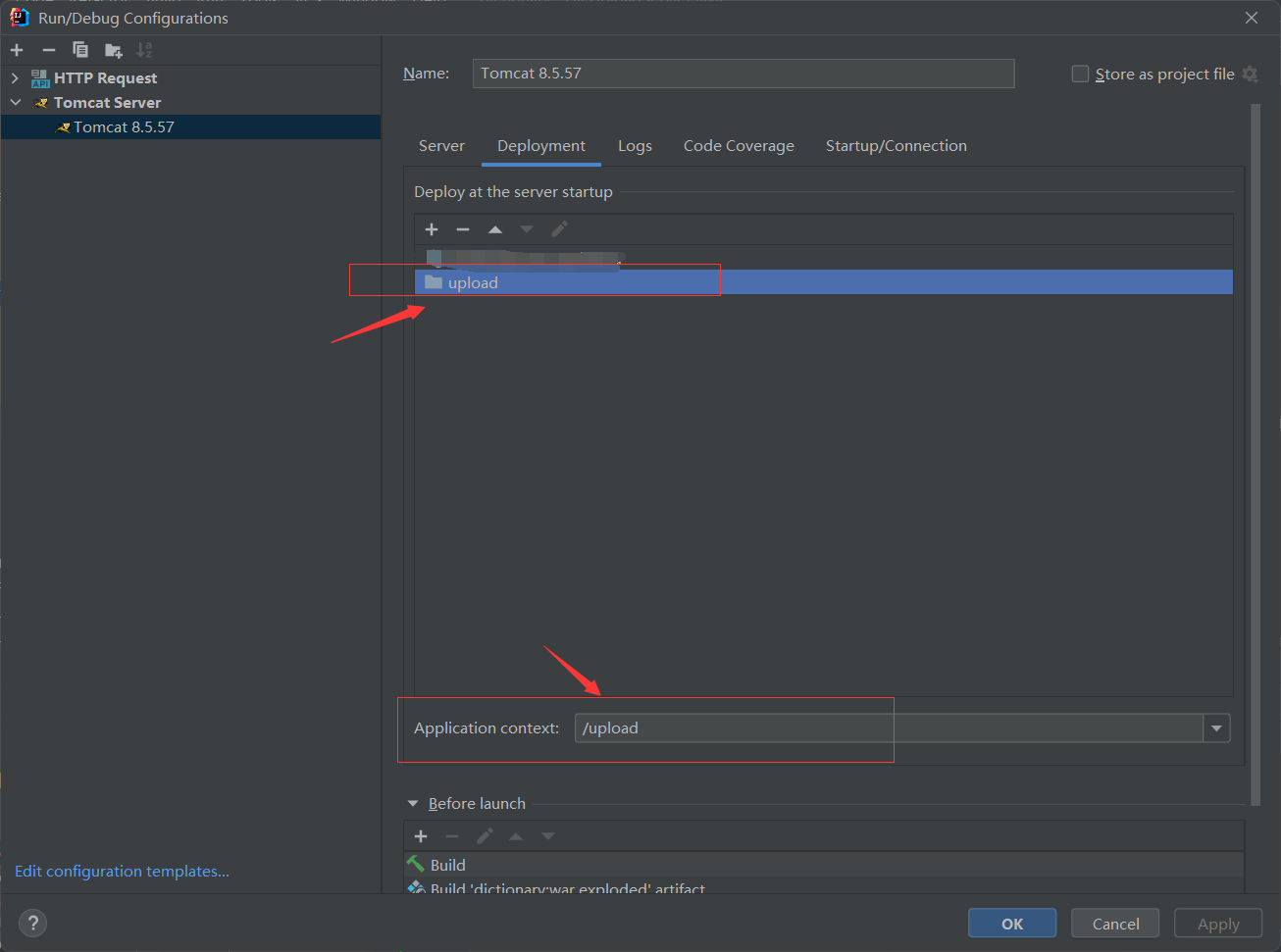The image size is (1281, 952).
Task: Select Tomcat Server tree item
Action: pos(190,103)
